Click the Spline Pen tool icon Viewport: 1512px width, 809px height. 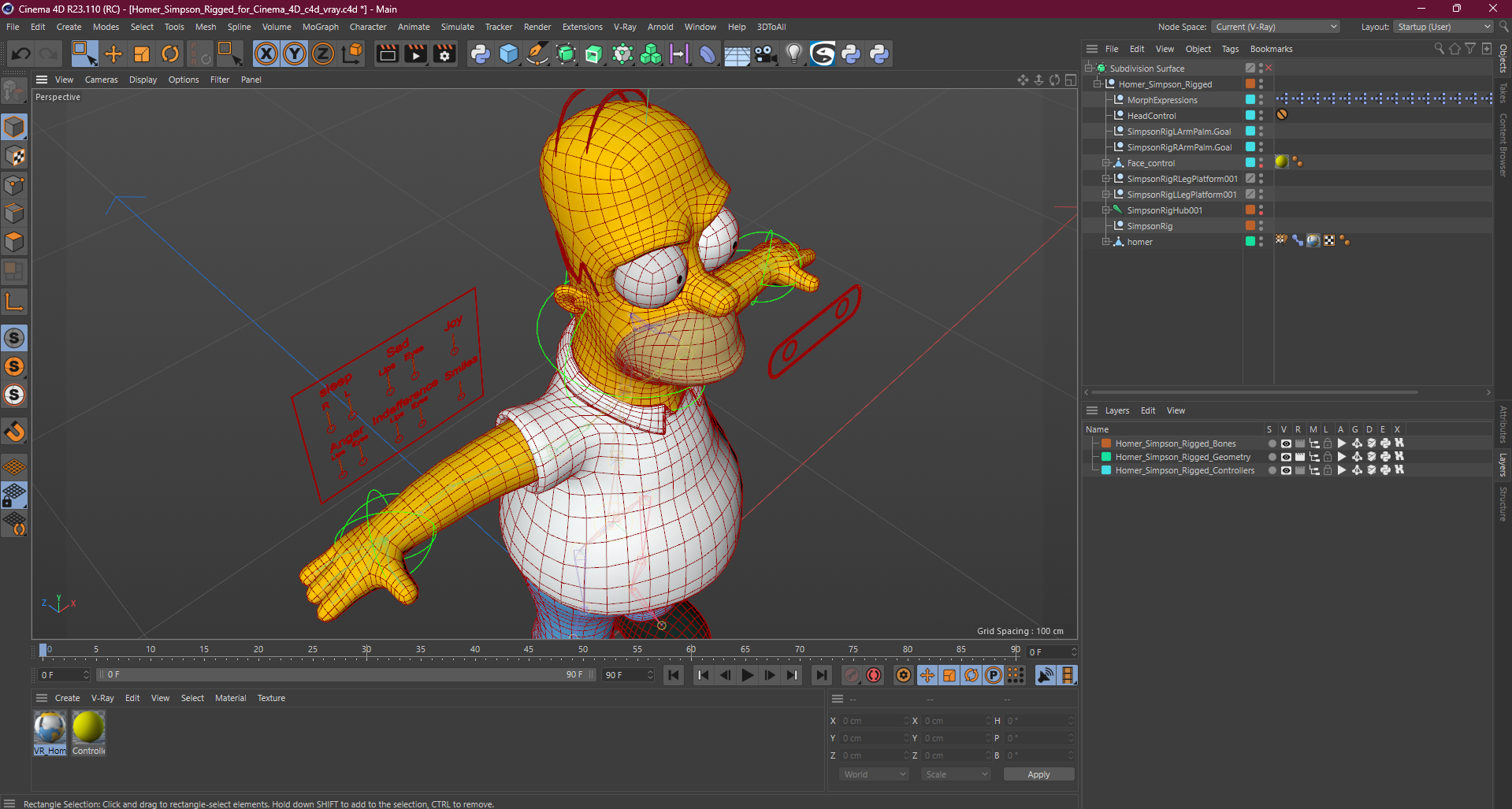pos(537,54)
